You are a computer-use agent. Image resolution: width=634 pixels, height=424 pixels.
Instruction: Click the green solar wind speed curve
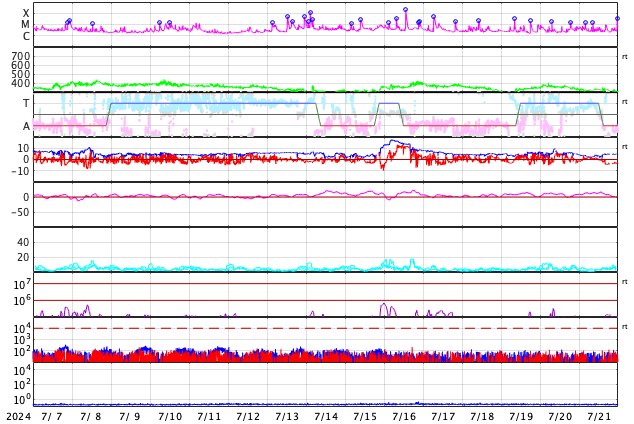(325, 86)
